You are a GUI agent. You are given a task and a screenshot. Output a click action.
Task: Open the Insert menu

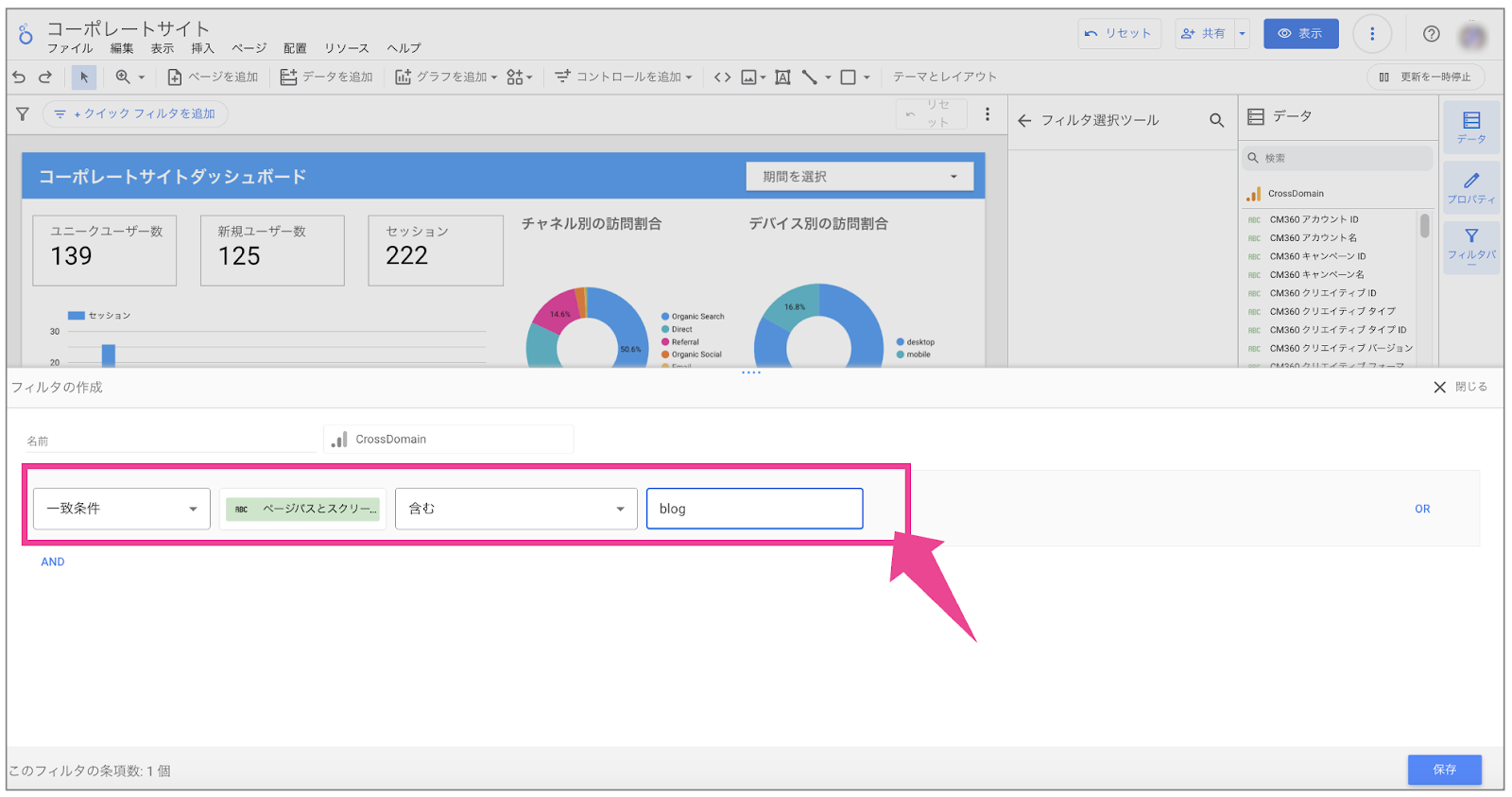[x=203, y=49]
